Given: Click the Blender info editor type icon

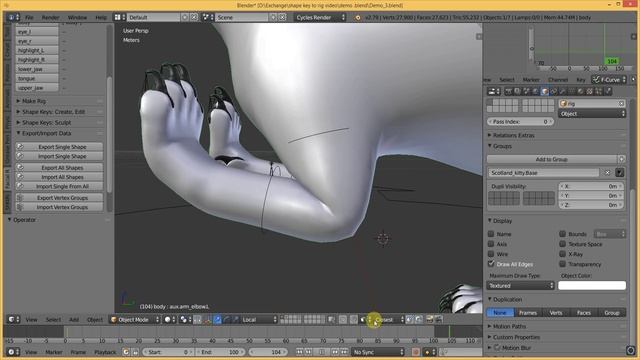Looking at the screenshot, I should [14, 18].
